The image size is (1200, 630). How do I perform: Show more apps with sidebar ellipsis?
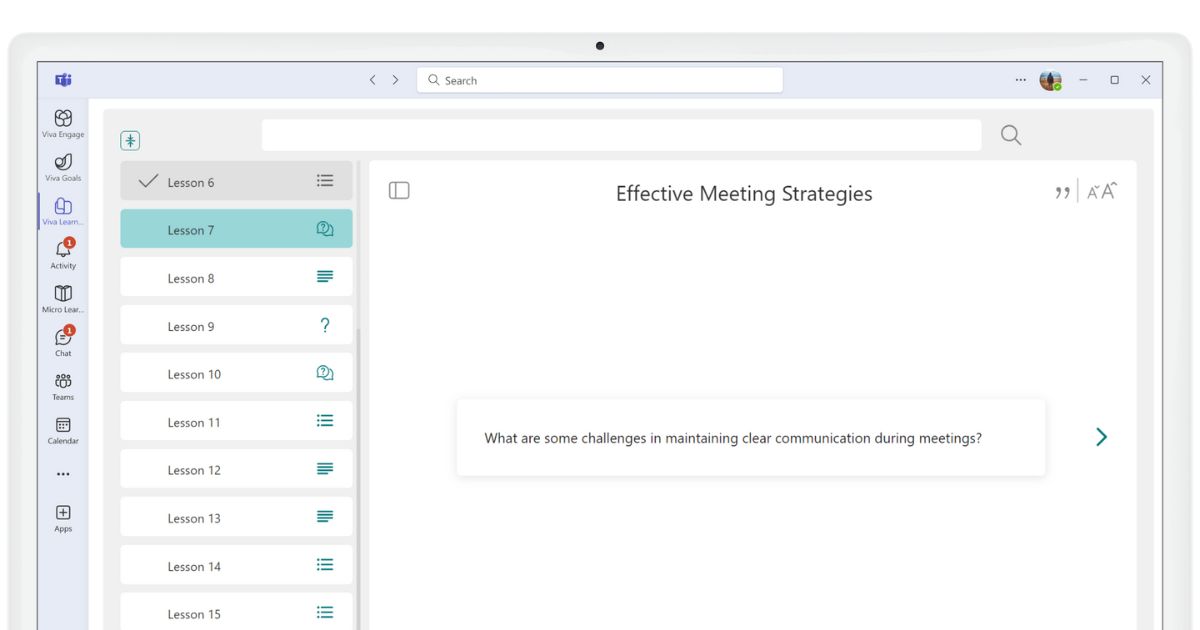[63, 474]
